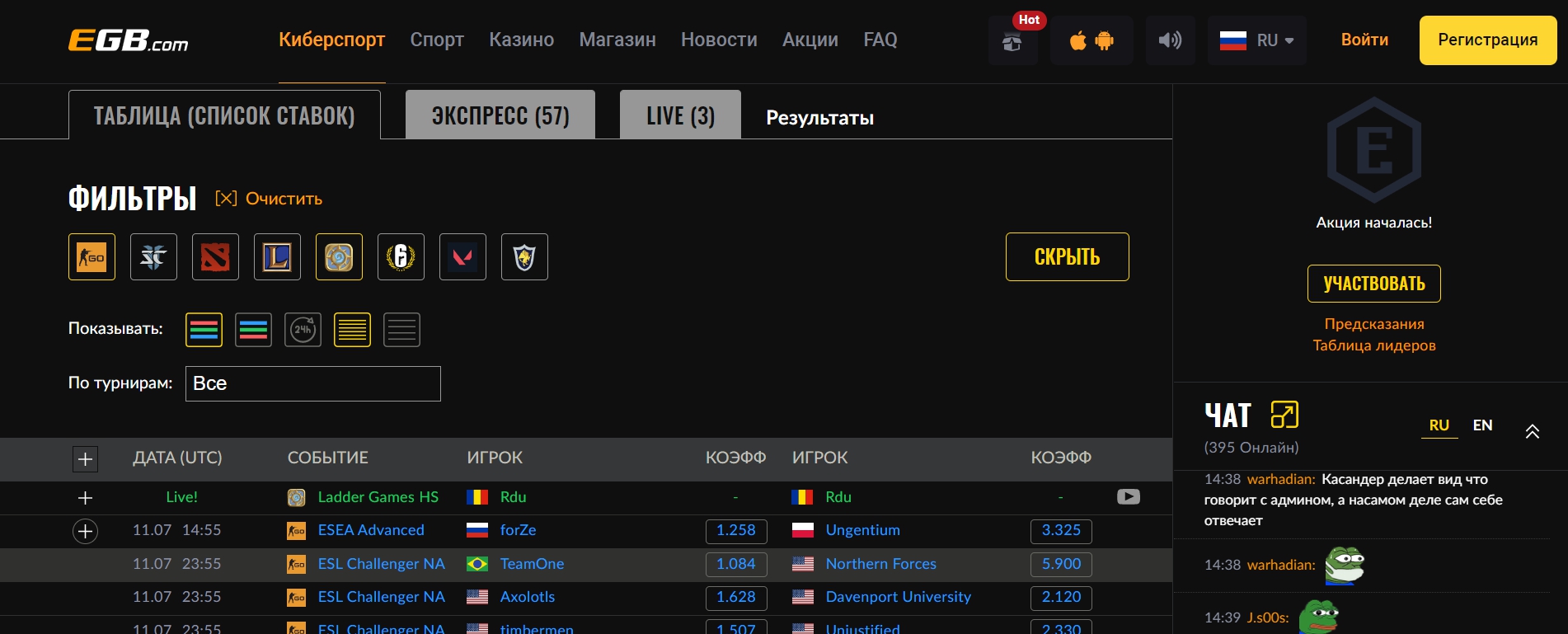Open the RU language dropdown

coord(1256,40)
